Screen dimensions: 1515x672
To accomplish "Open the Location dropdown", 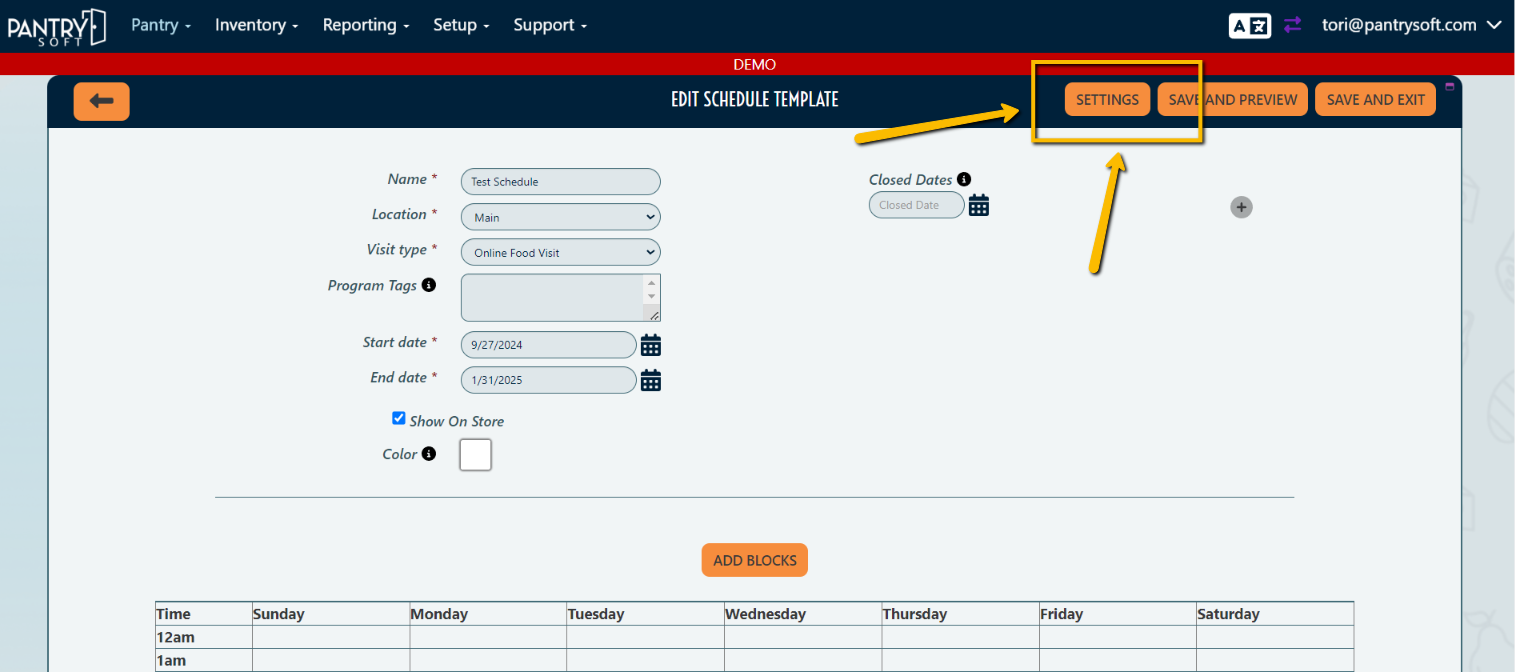I will pos(560,216).
